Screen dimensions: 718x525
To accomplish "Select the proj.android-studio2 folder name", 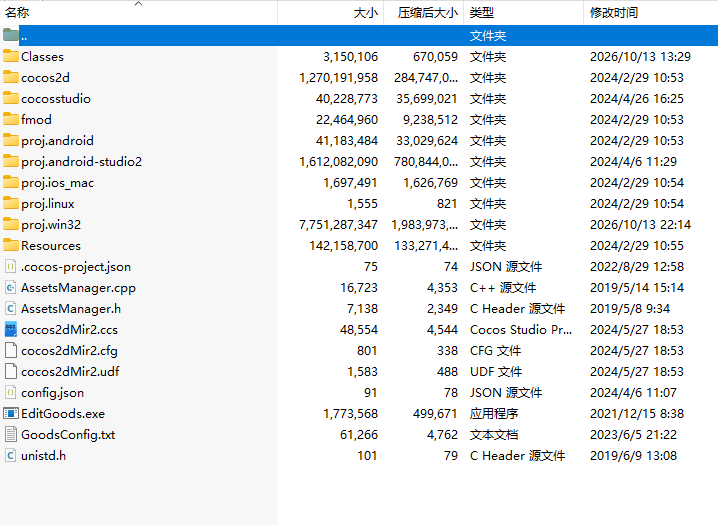I will pos(82,162).
